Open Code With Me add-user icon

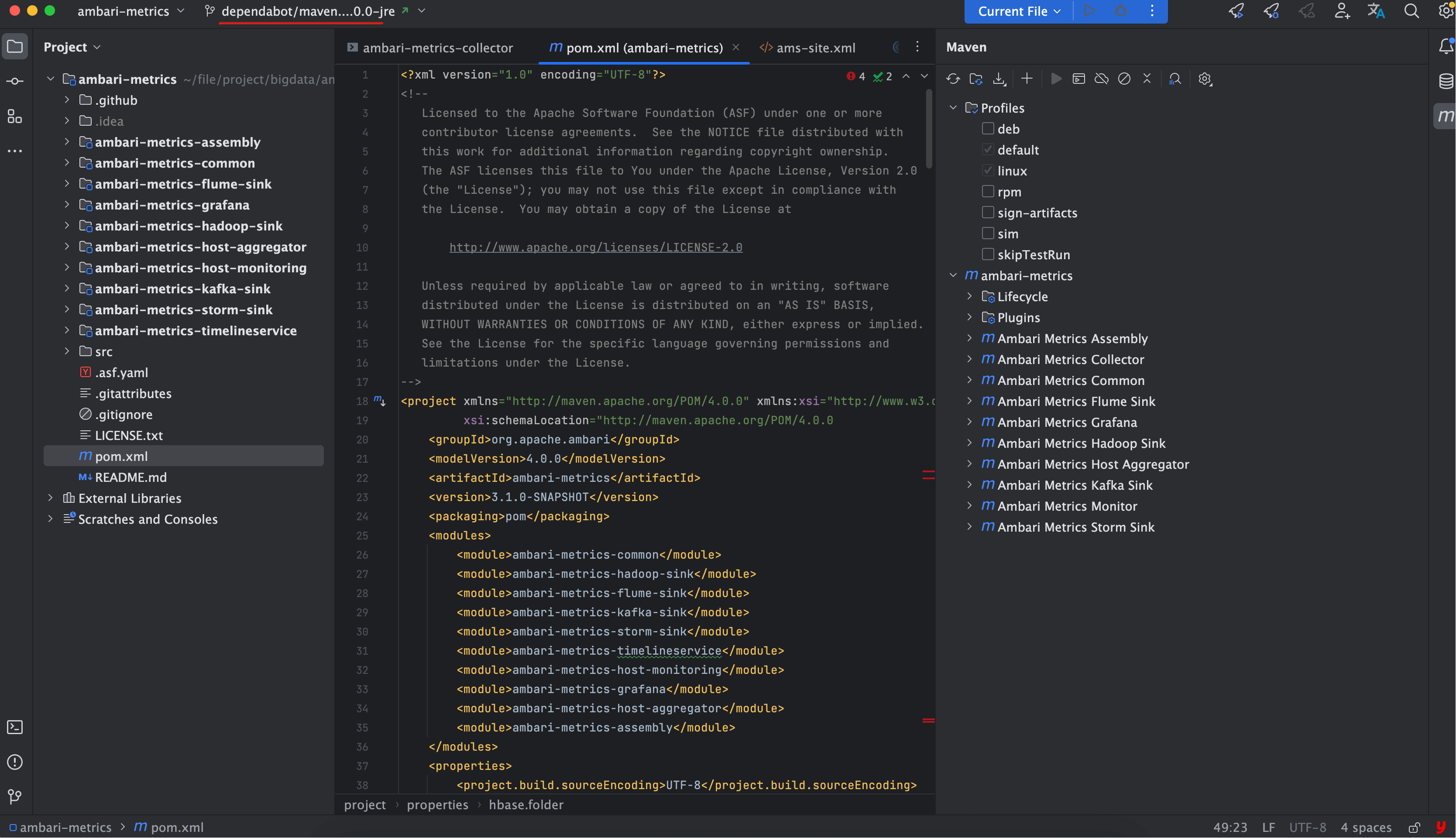tap(1342, 11)
